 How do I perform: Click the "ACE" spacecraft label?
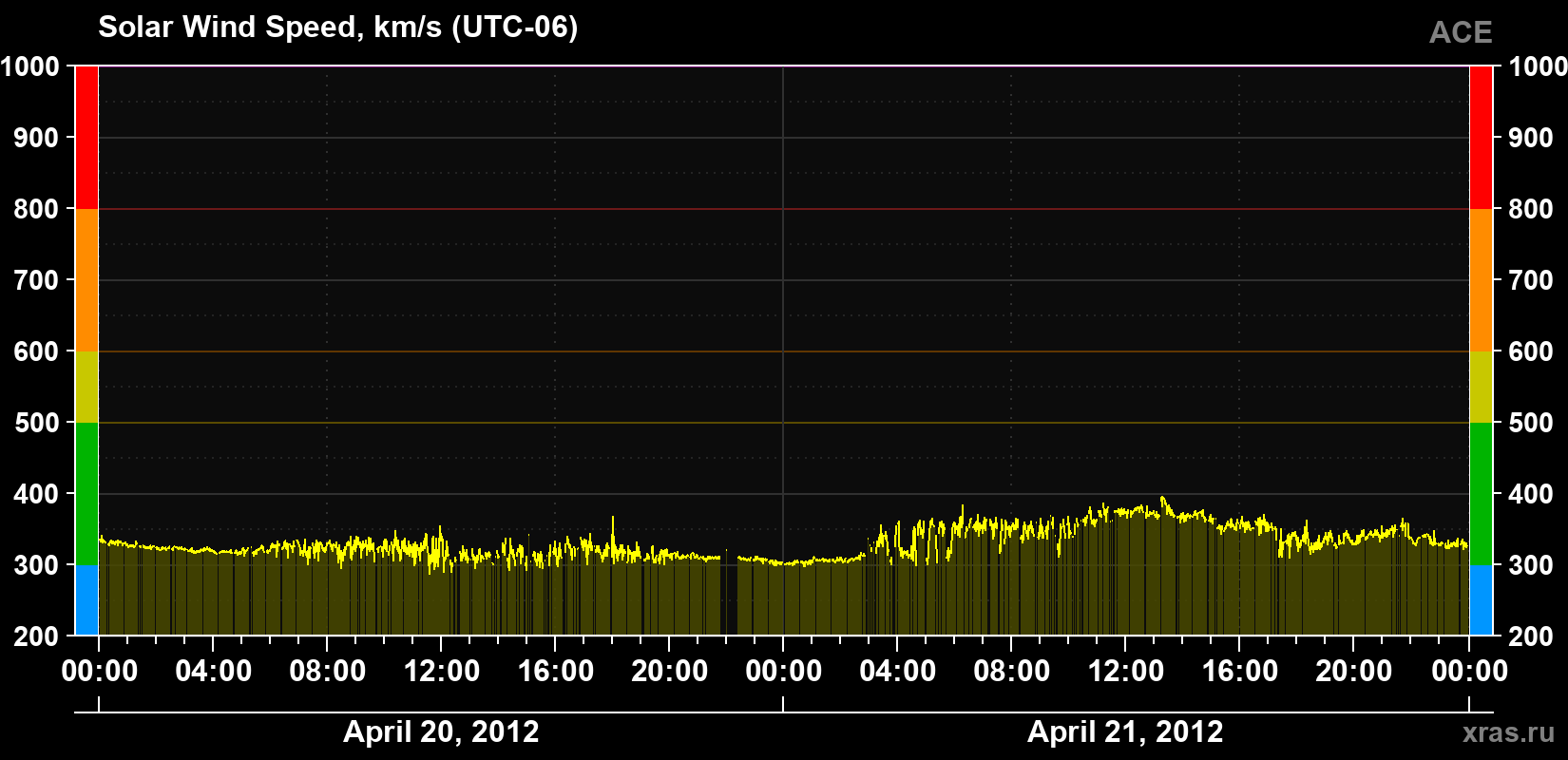(1461, 32)
